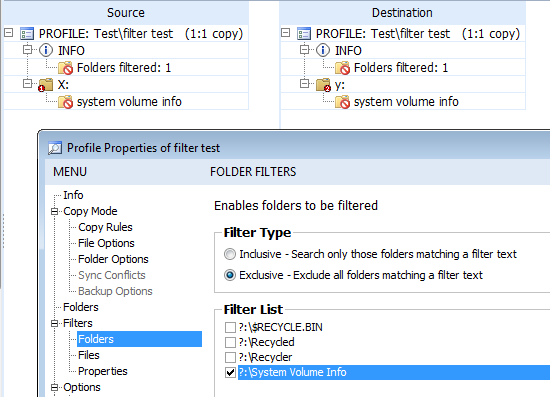The height and width of the screenshot is (397, 550).
Task: Open the Options menu item
Action: 82,387
